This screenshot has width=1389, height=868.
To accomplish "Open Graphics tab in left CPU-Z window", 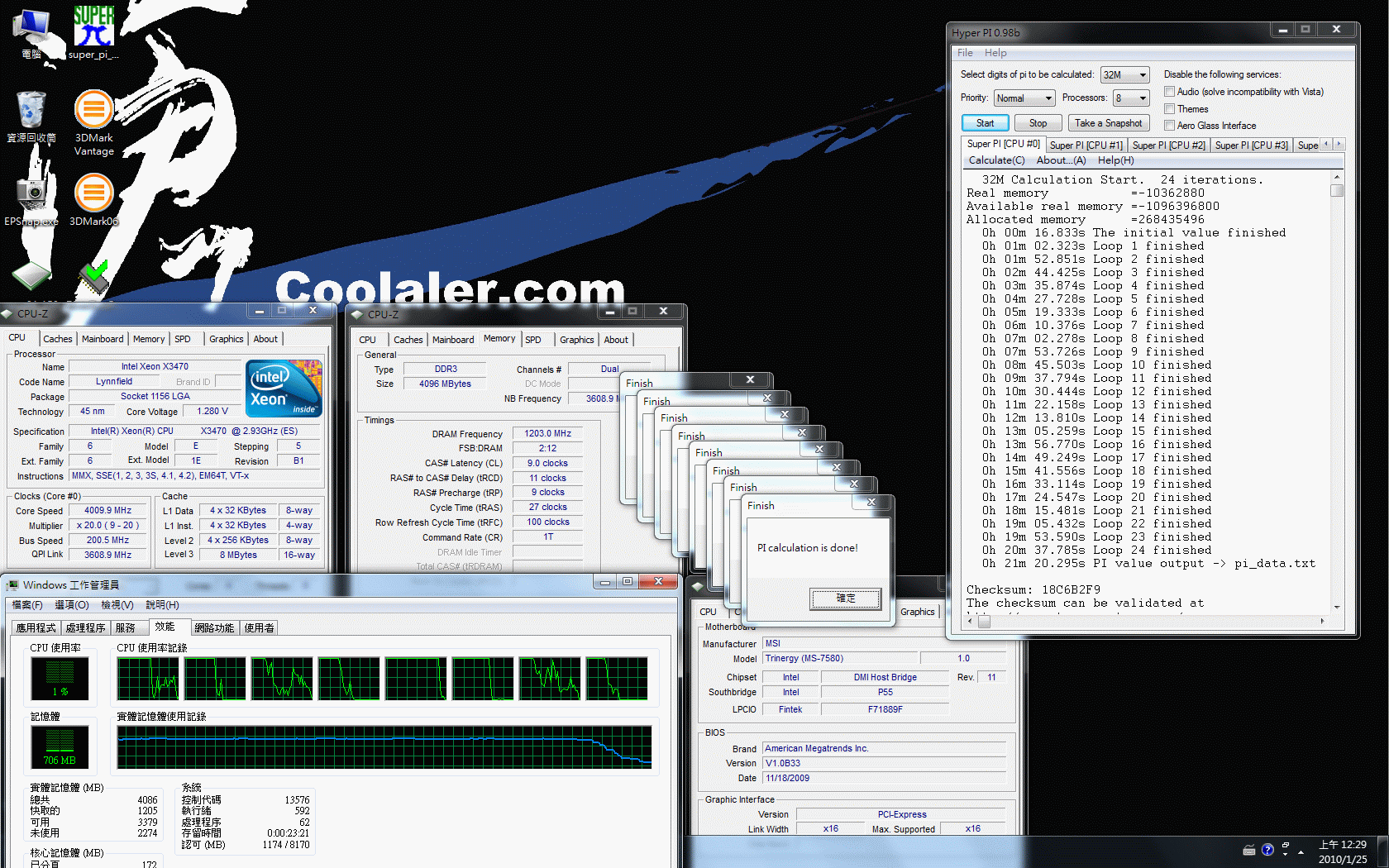I will (226, 339).
